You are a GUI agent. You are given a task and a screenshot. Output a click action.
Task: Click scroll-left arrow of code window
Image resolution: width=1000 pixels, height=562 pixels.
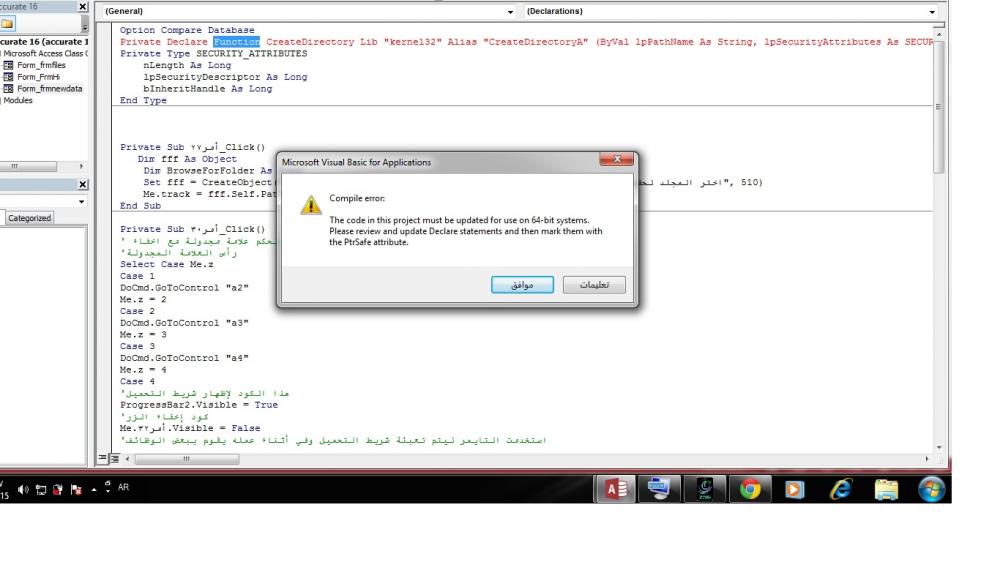pos(128,459)
